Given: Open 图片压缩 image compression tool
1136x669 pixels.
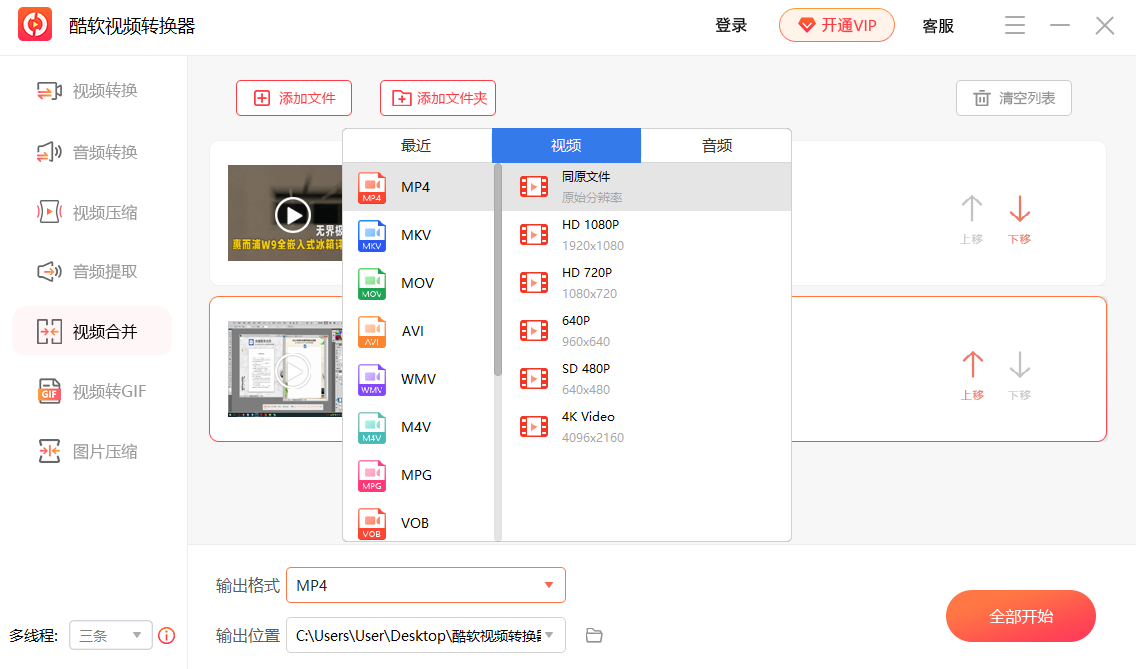Looking at the screenshot, I should click(x=90, y=451).
